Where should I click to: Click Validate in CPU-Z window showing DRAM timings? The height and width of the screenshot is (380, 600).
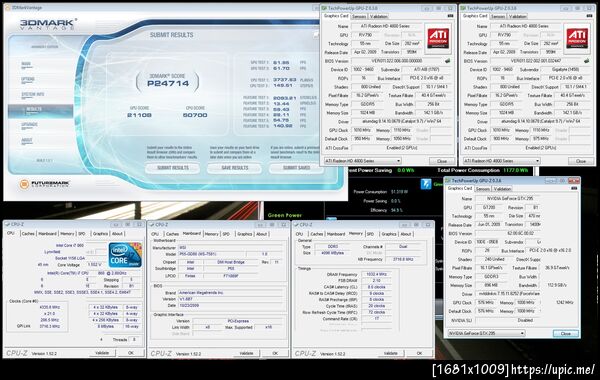click(x=390, y=353)
